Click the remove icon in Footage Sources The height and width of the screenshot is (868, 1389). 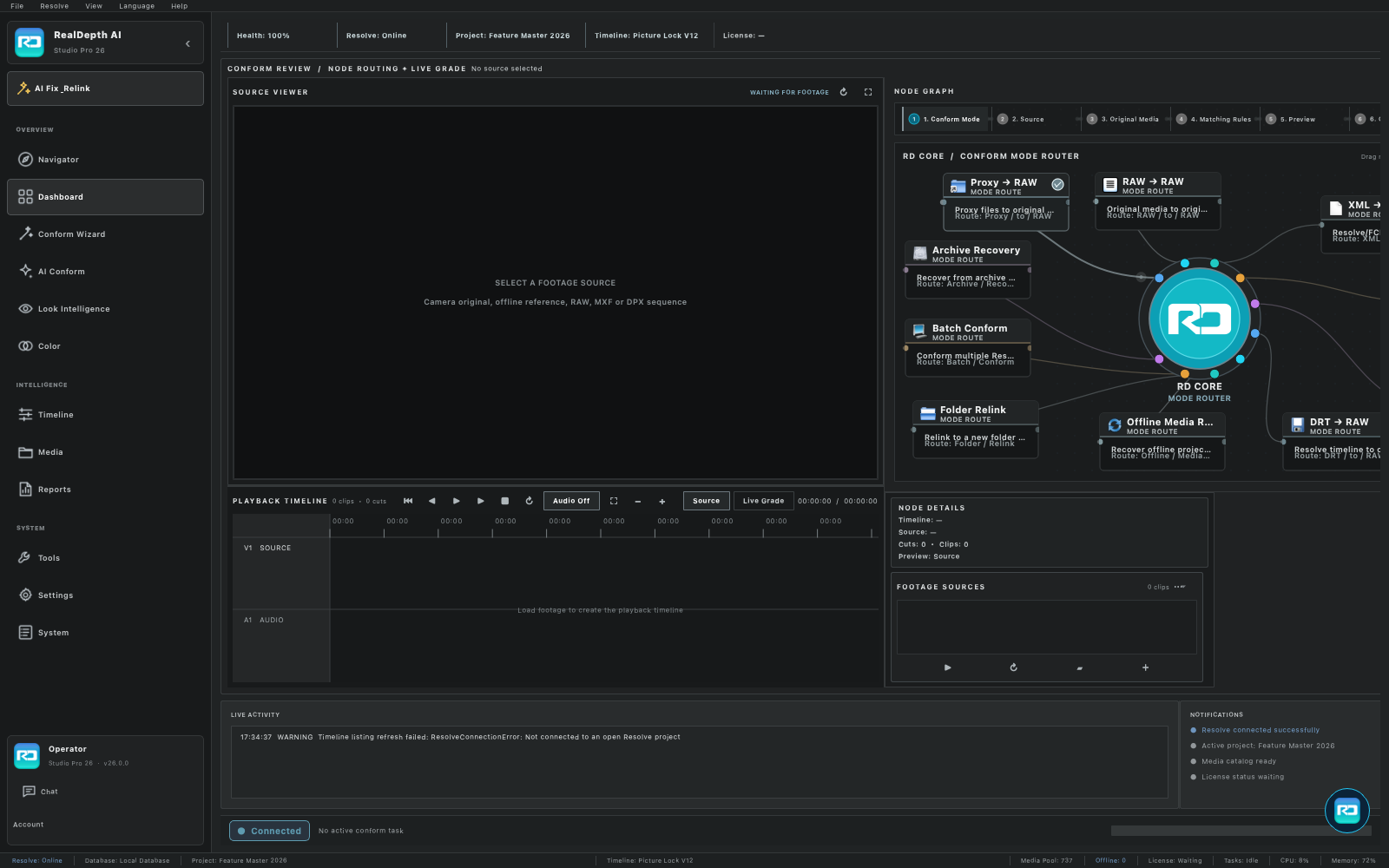1080,667
